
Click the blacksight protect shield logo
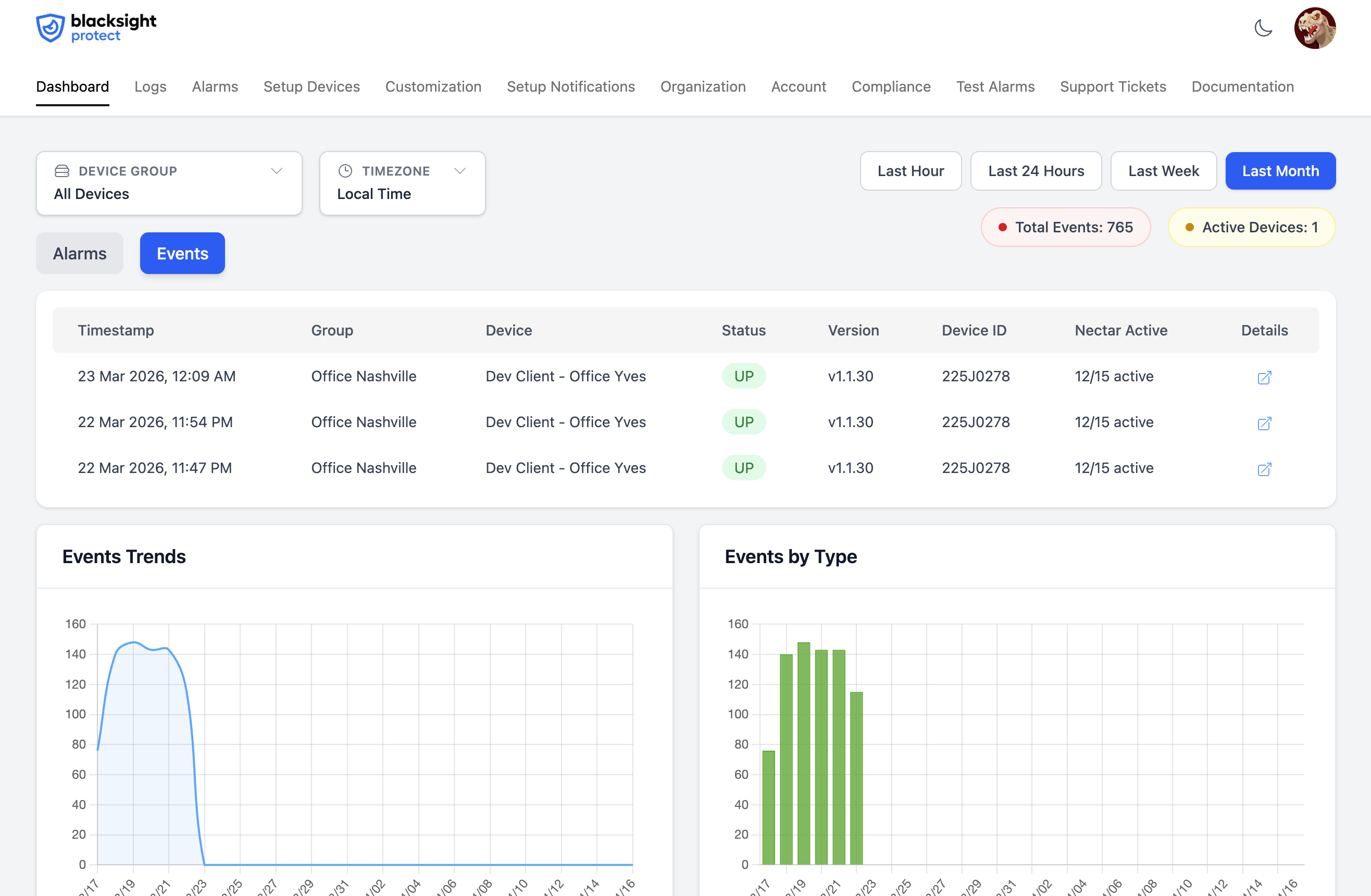click(x=51, y=27)
